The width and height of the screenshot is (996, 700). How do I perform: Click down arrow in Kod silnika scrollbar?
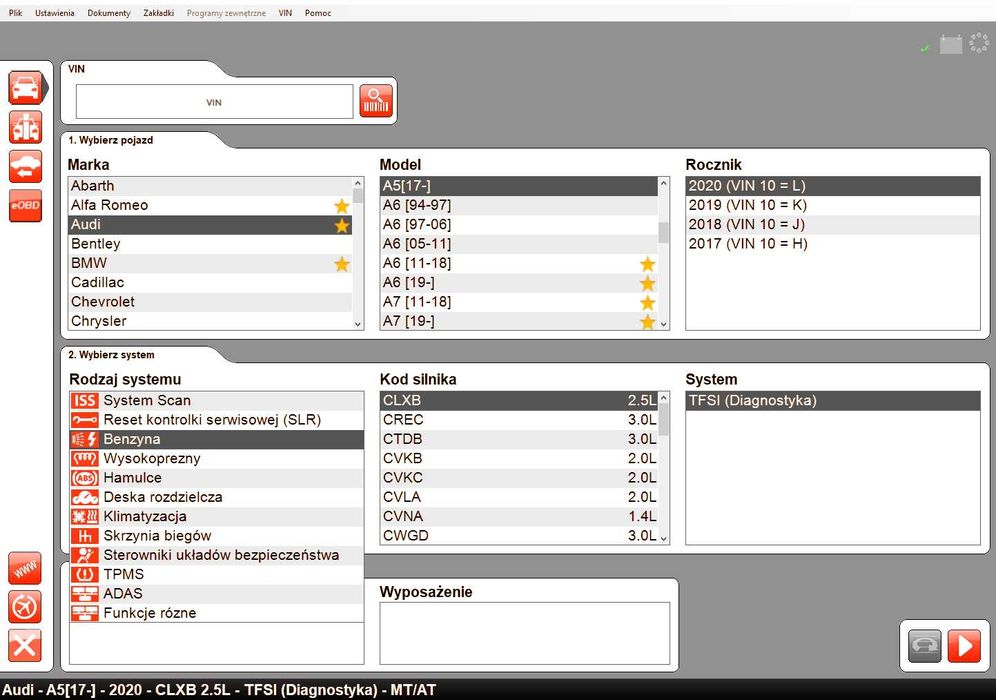664,539
